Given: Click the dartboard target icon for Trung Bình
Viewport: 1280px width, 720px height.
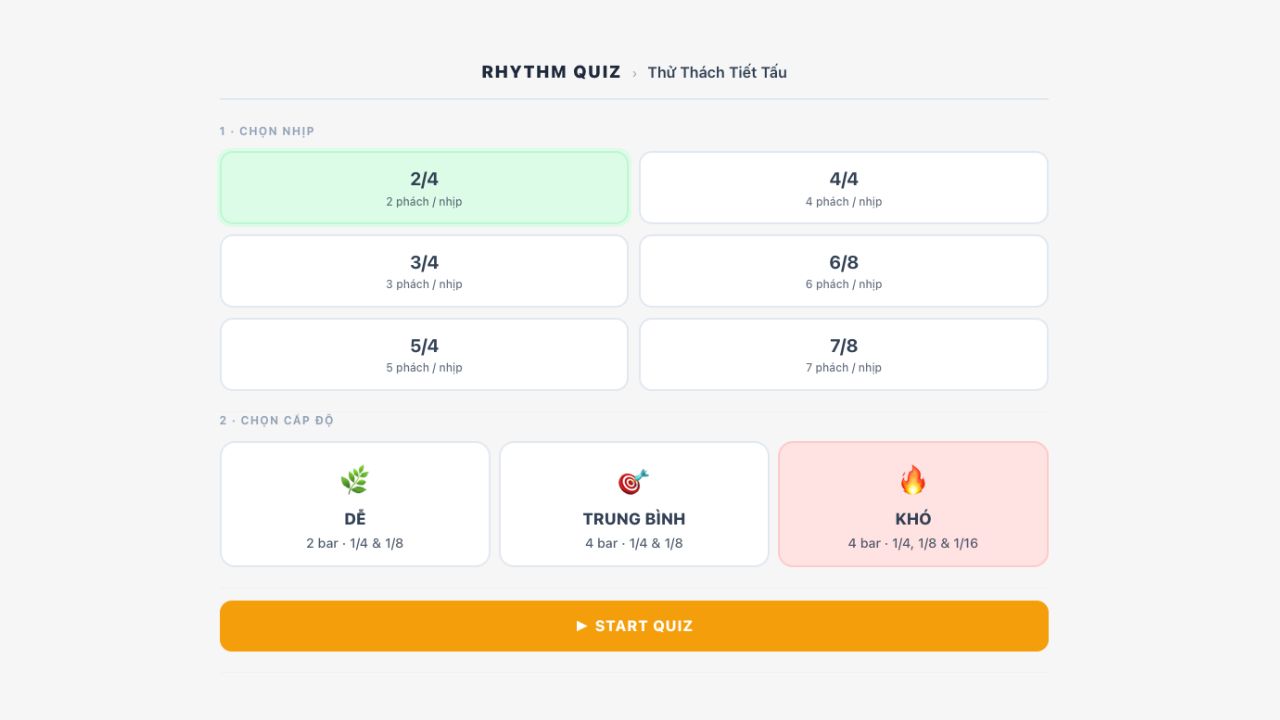Looking at the screenshot, I should pyautogui.click(x=634, y=481).
